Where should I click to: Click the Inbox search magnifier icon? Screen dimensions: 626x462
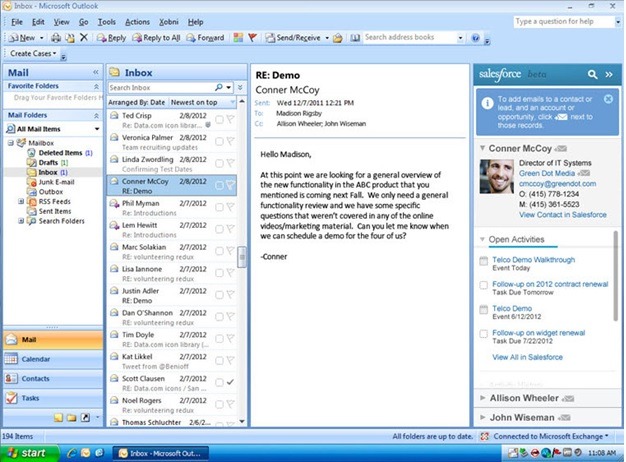click(219, 87)
